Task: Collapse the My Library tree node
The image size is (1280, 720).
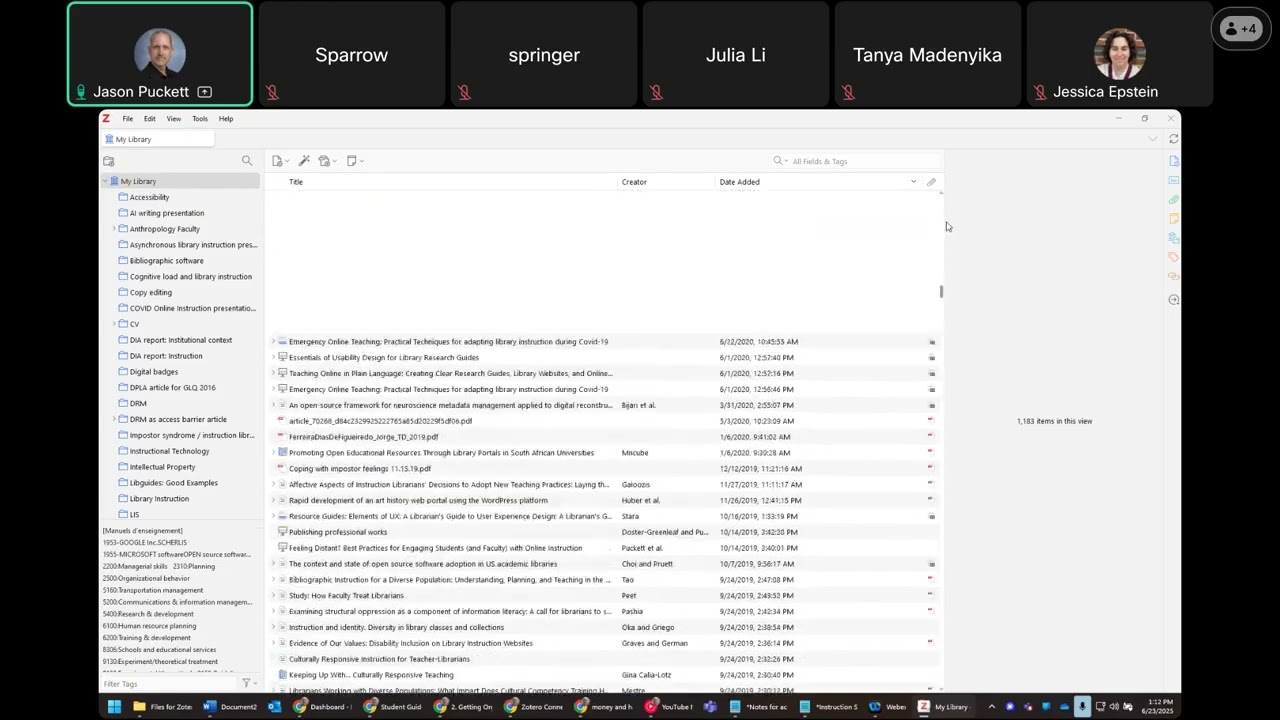Action: pyautogui.click(x=104, y=181)
